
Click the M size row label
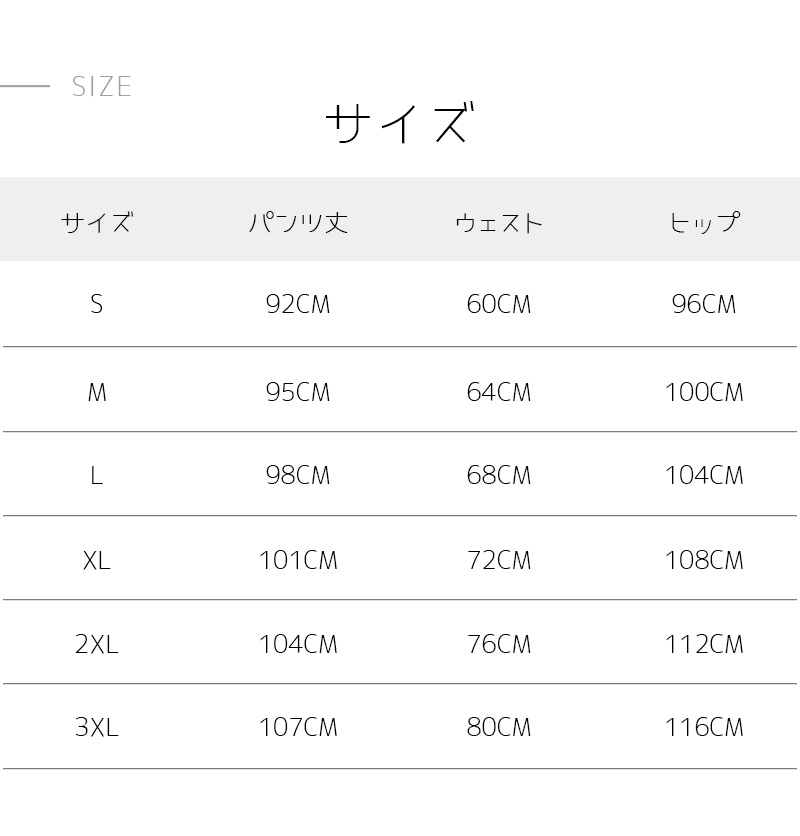[96, 392]
